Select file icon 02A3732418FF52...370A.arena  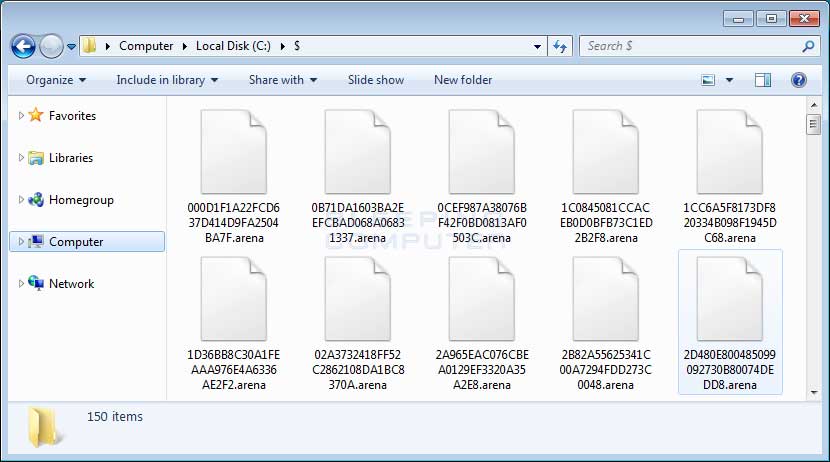click(358, 299)
